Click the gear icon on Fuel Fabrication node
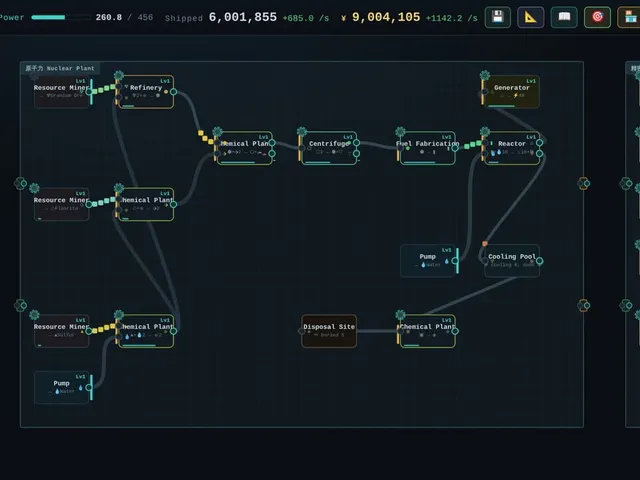 [x=400, y=131]
